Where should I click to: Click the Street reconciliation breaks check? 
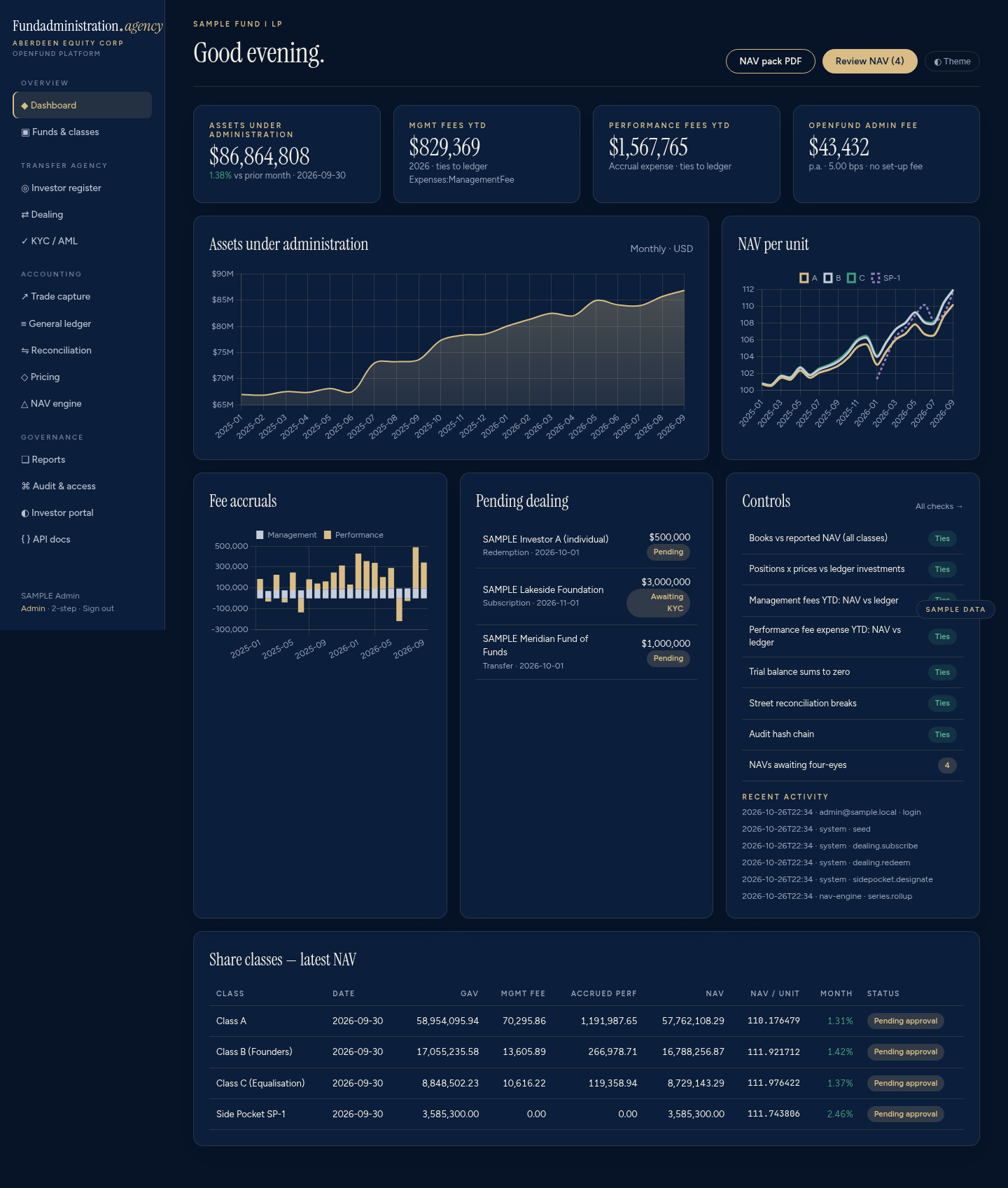[x=853, y=704]
